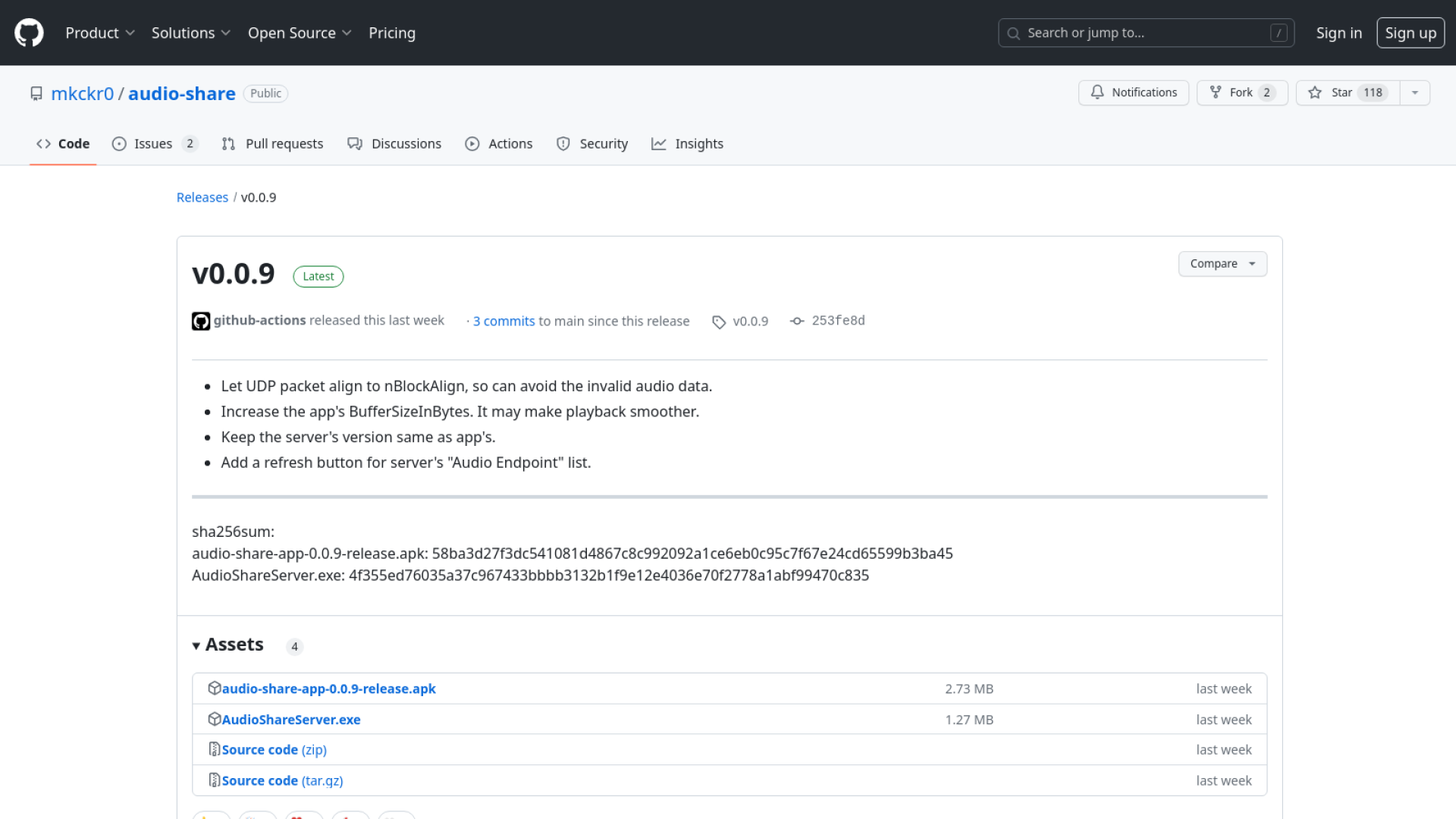Open the star lists dropdown arrow

tap(1414, 93)
